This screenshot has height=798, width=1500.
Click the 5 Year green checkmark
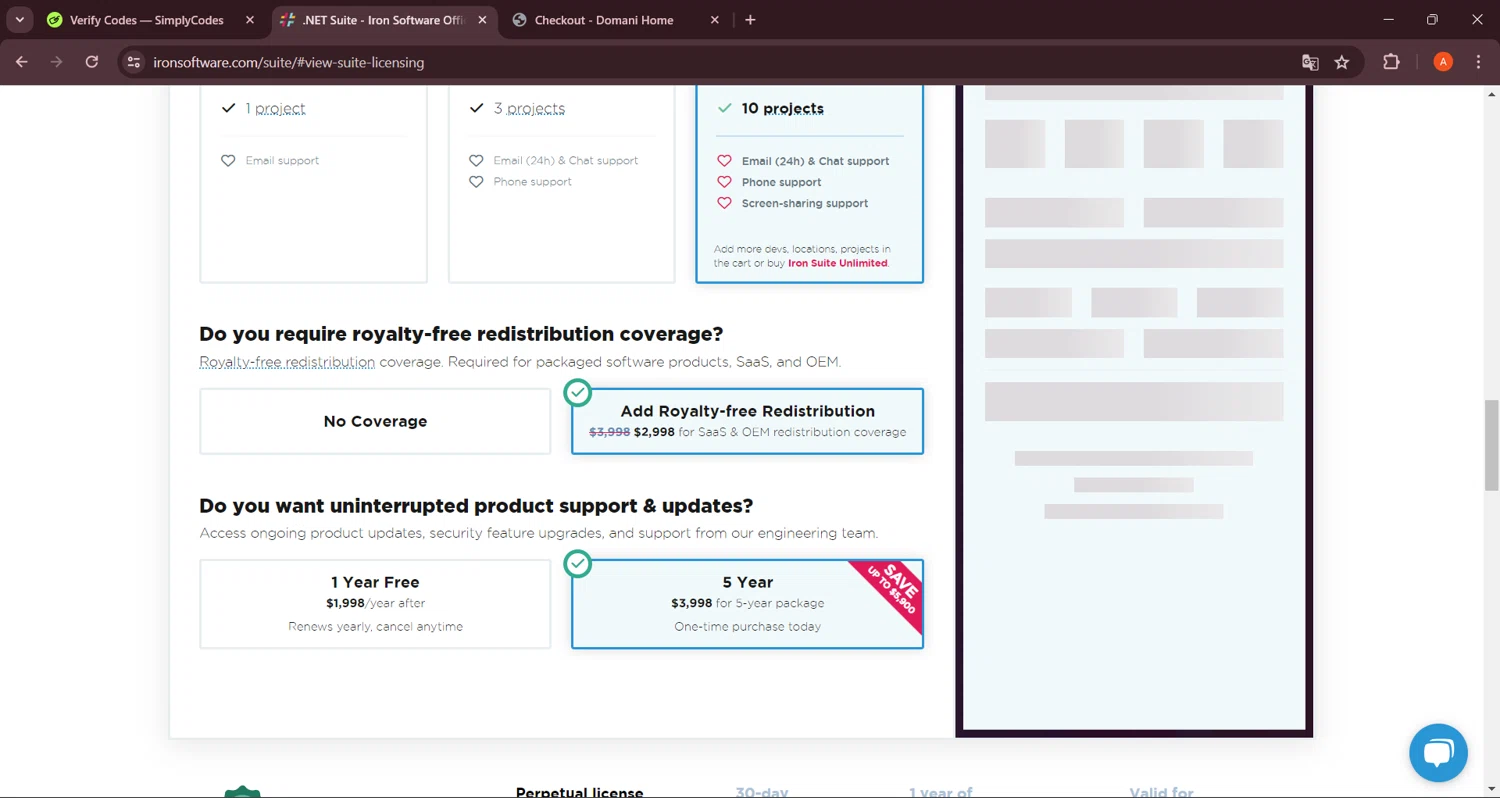point(578,564)
